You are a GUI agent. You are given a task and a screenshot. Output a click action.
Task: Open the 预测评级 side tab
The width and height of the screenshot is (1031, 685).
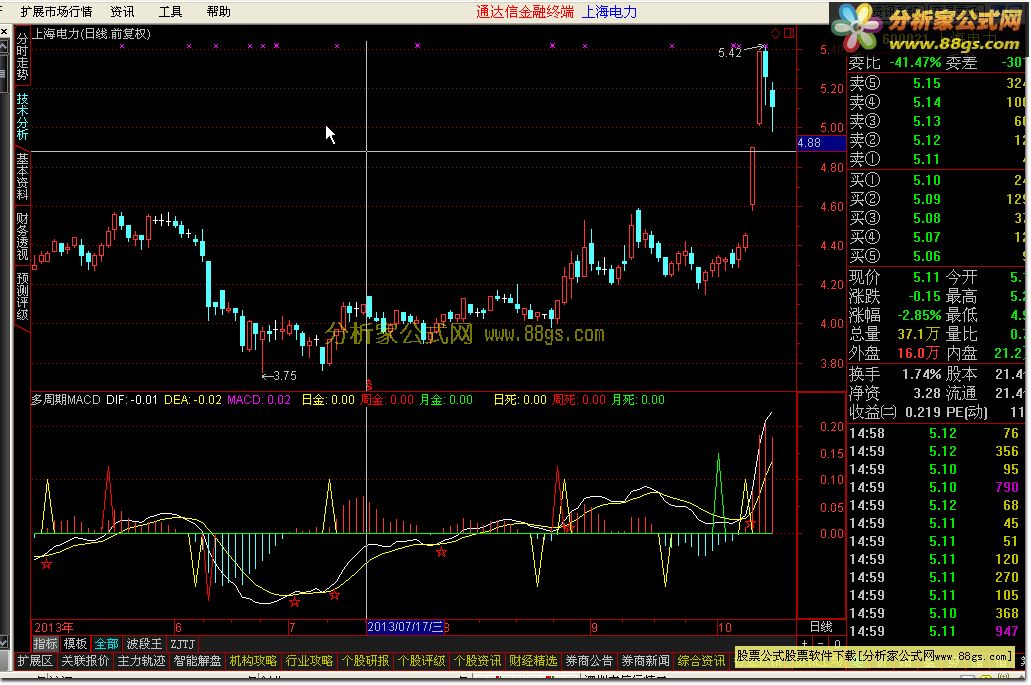(x=22, y=296)
